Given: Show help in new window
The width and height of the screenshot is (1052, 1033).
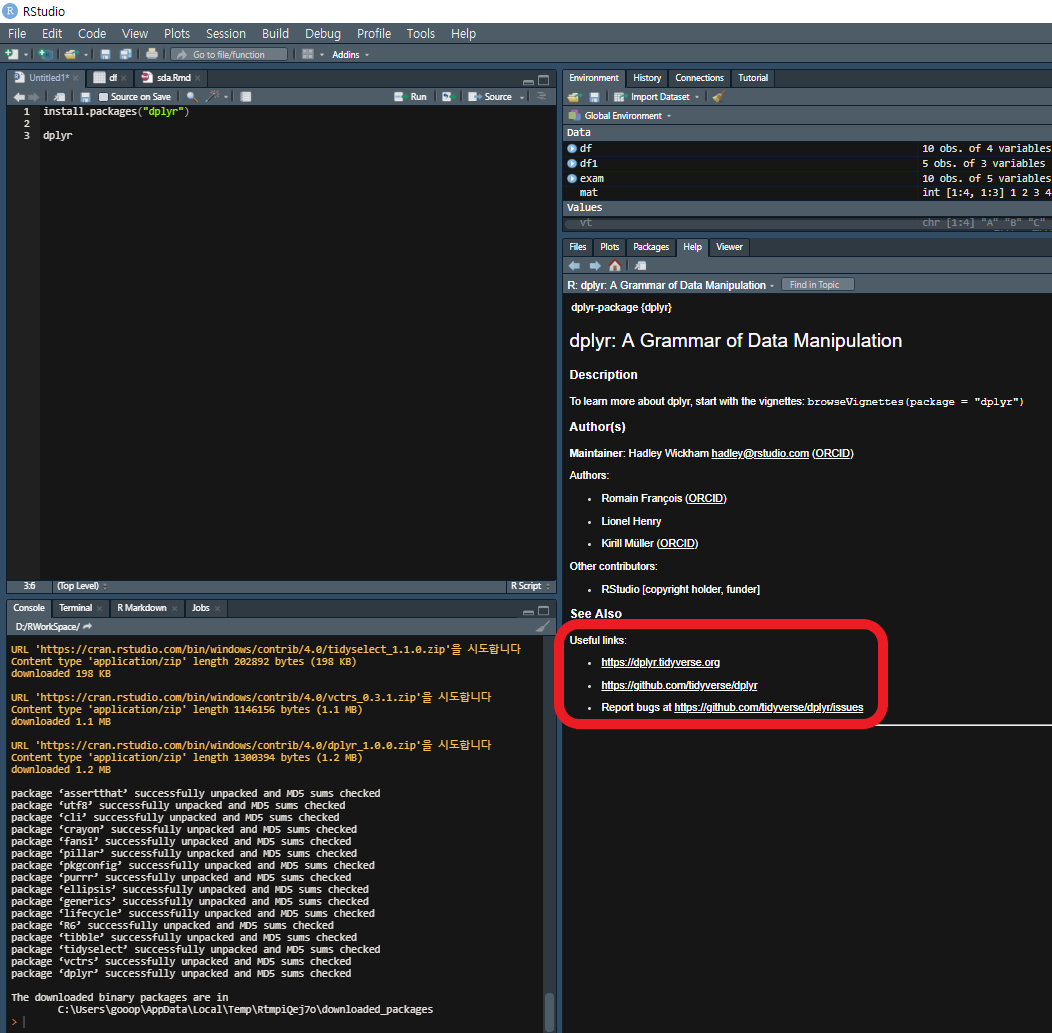Looking at the screenshot, I should [x=641, y=266].
